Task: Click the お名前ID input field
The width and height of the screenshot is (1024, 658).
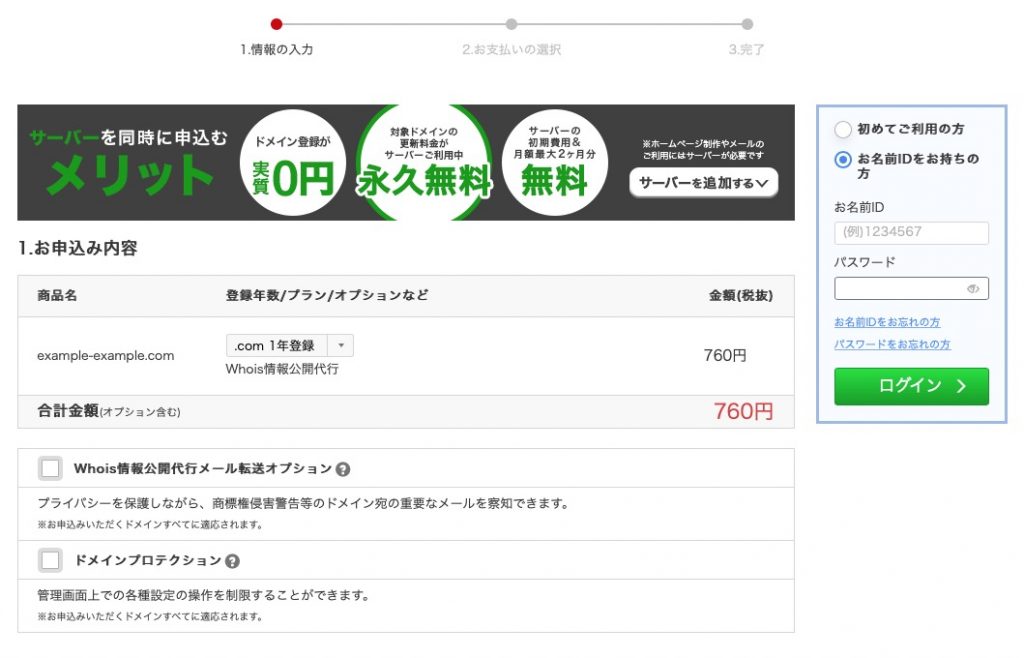Action: click(911, 233)
